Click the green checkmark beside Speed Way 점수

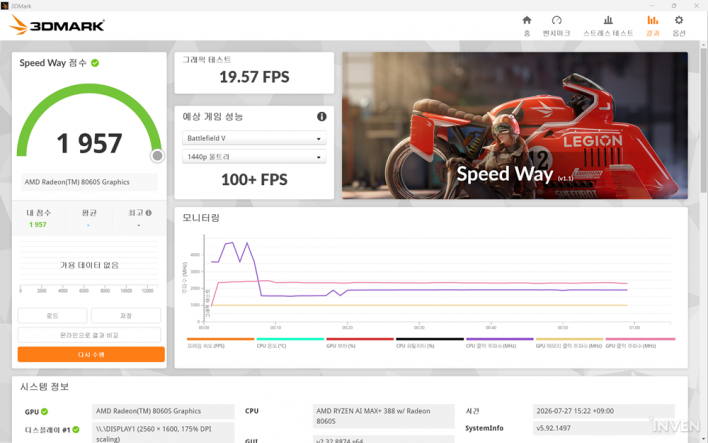pos(95,63)
